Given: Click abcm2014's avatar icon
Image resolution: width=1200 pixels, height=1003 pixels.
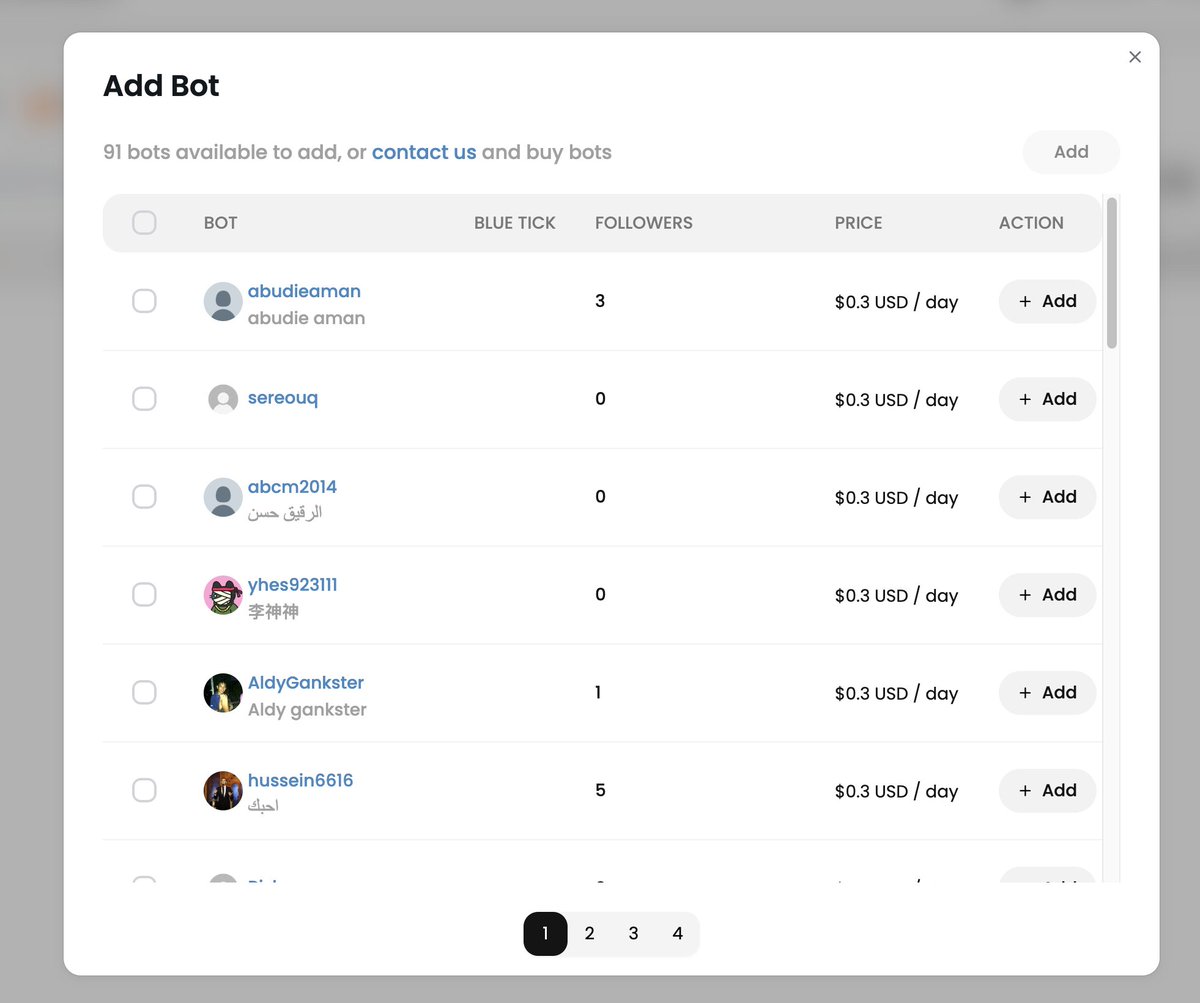Looking at the screenshot, I should (222, 497).
